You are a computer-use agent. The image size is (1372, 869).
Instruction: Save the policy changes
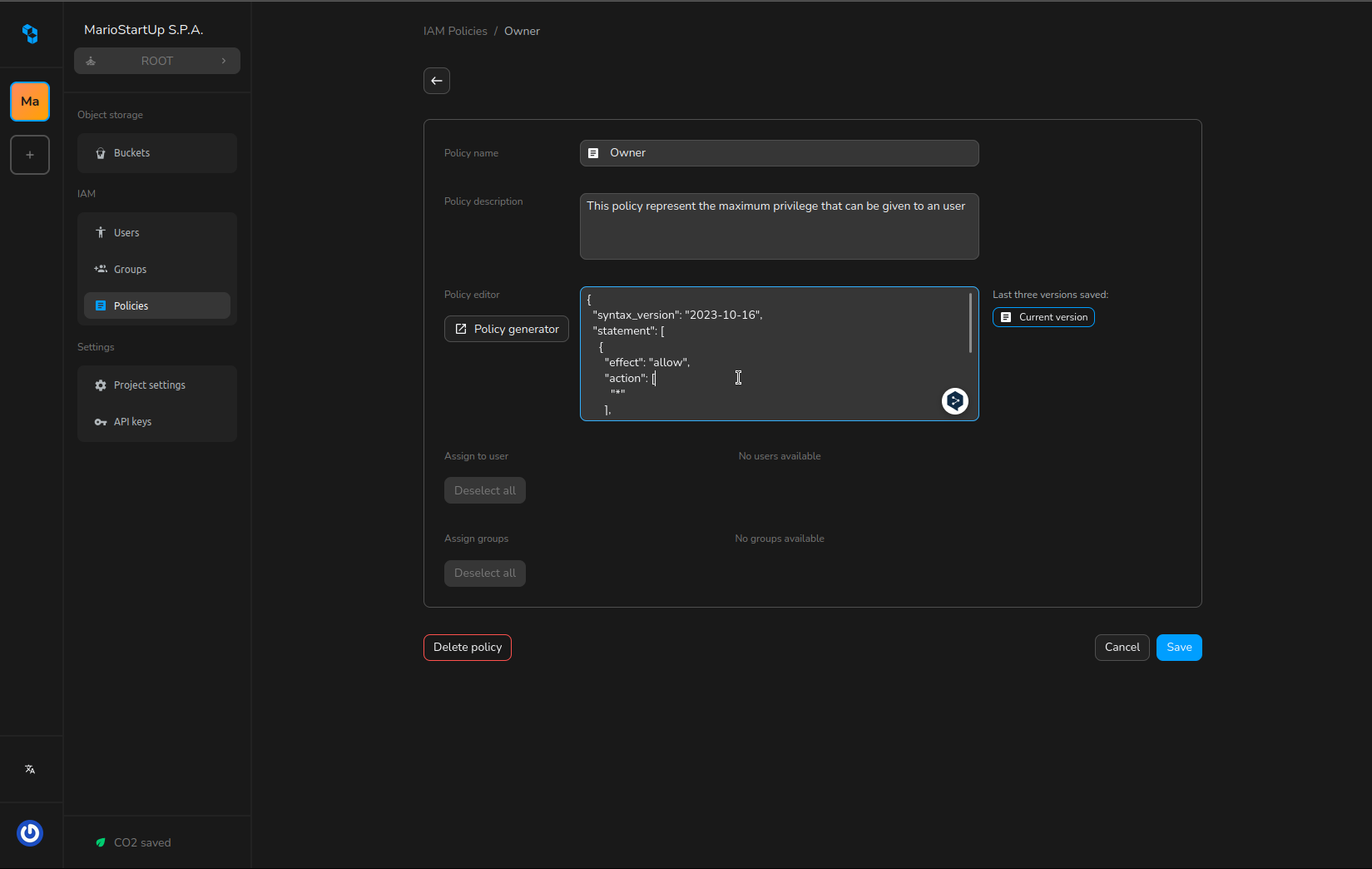coord(1178,648)
